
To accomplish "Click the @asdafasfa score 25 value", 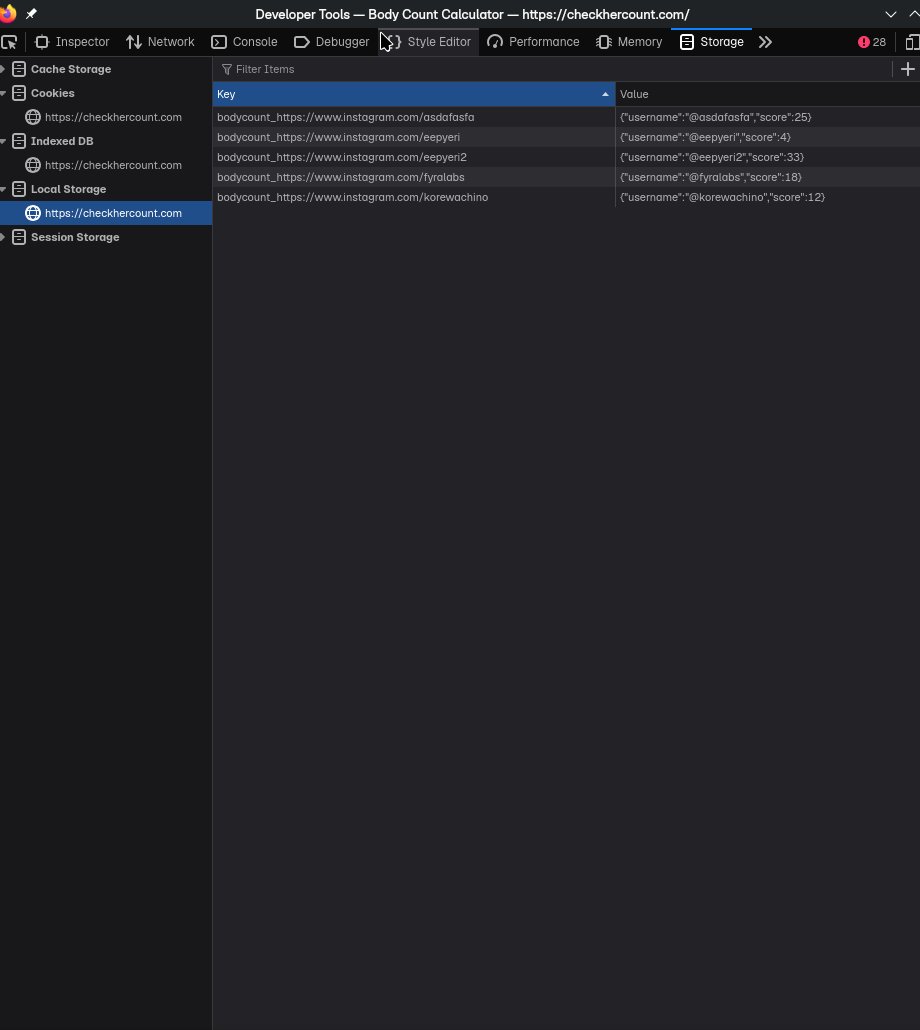I will [x=716, y=118].
